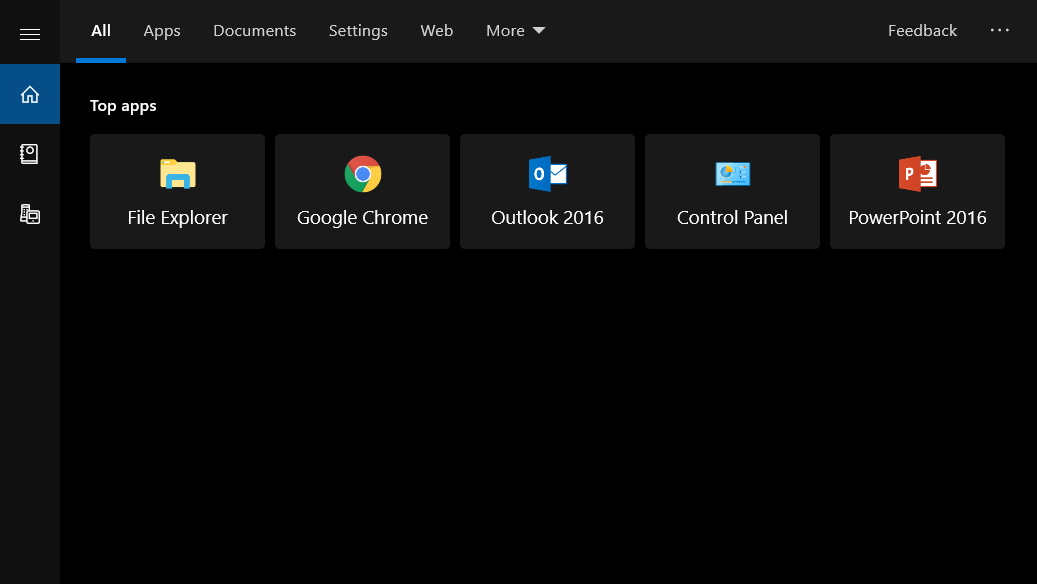The width and height of the screenshot is (1037, 584).
Task: Click the Feedback button
Action: (922, 31)
